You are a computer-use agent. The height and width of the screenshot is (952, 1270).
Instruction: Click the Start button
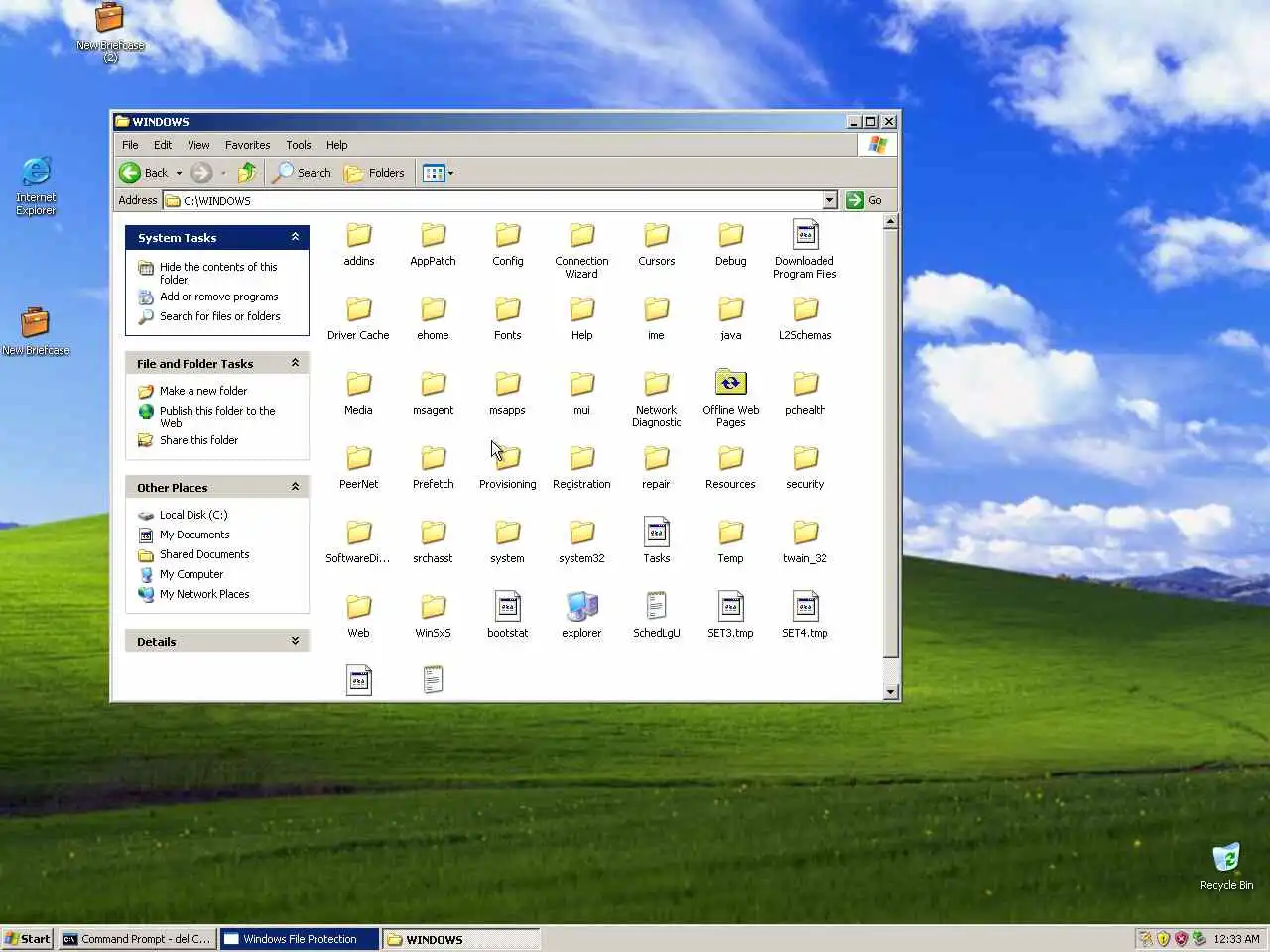(x=27, y=939)
